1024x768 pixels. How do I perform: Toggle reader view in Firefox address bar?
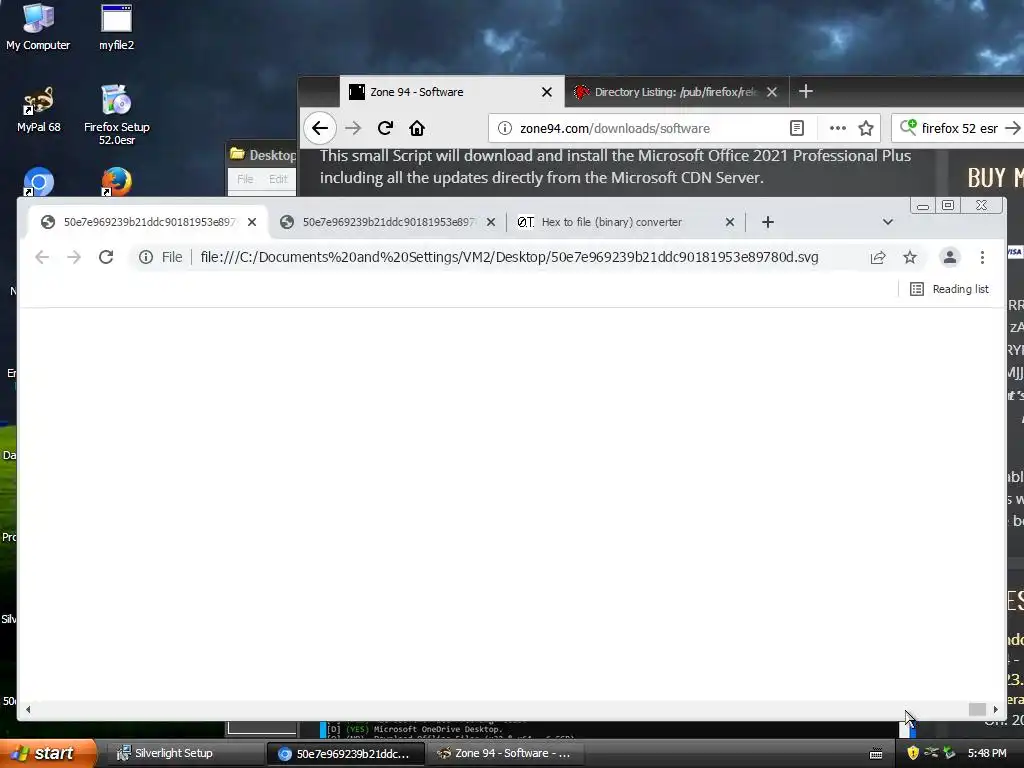pos(797,128)
